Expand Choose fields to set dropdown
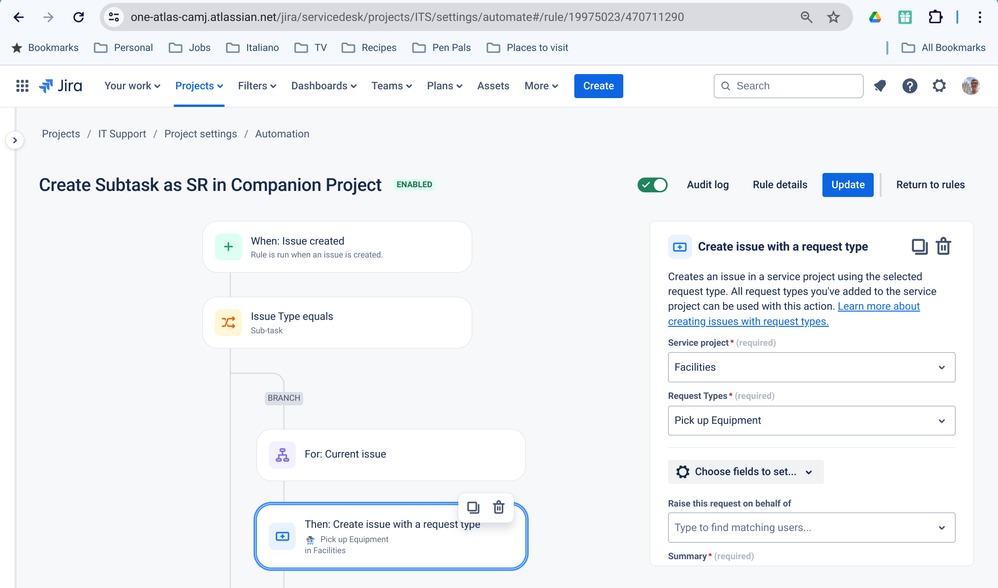The image size is (998, 588). (x=745, y=472)
